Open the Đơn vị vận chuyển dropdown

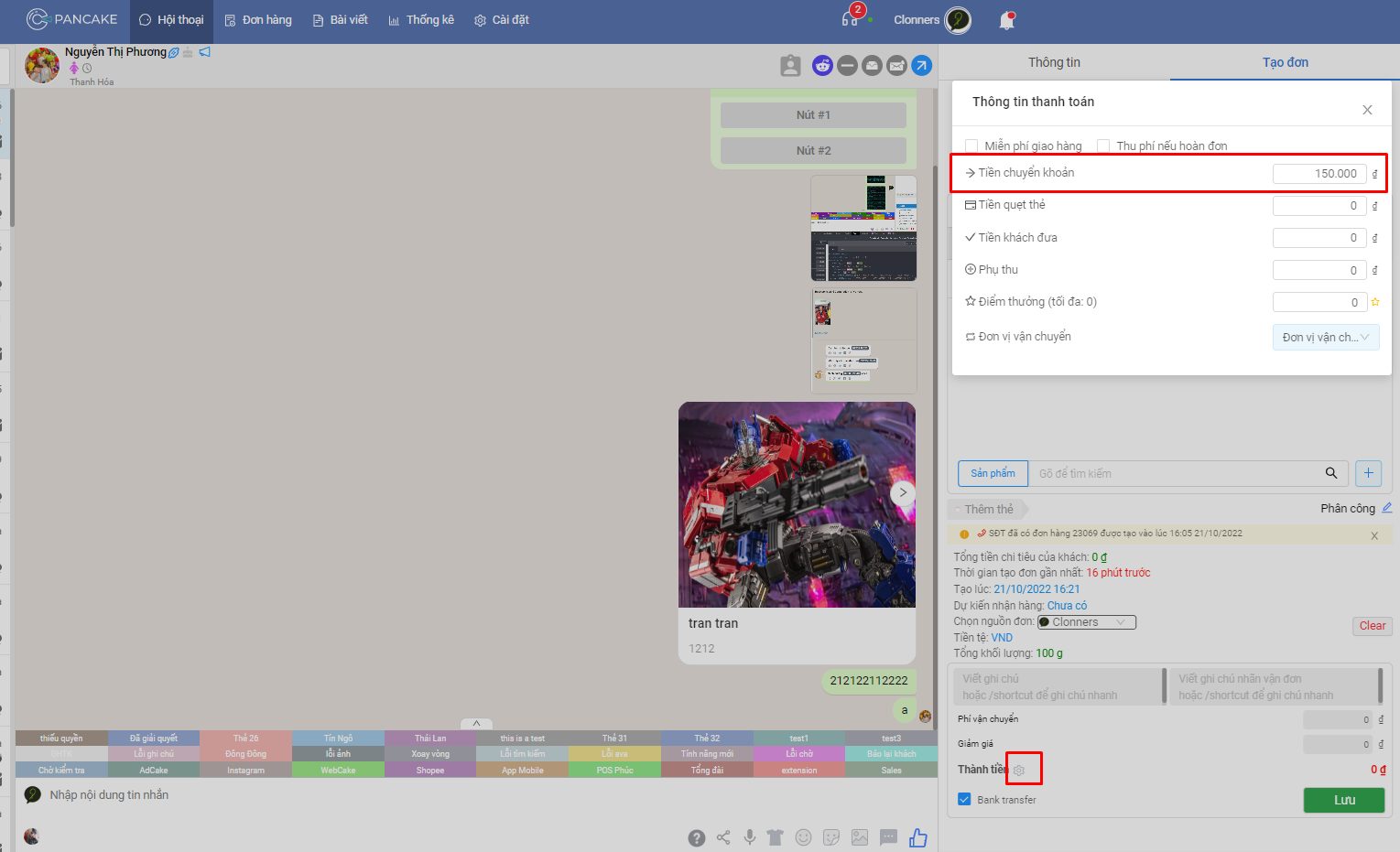1326,337
